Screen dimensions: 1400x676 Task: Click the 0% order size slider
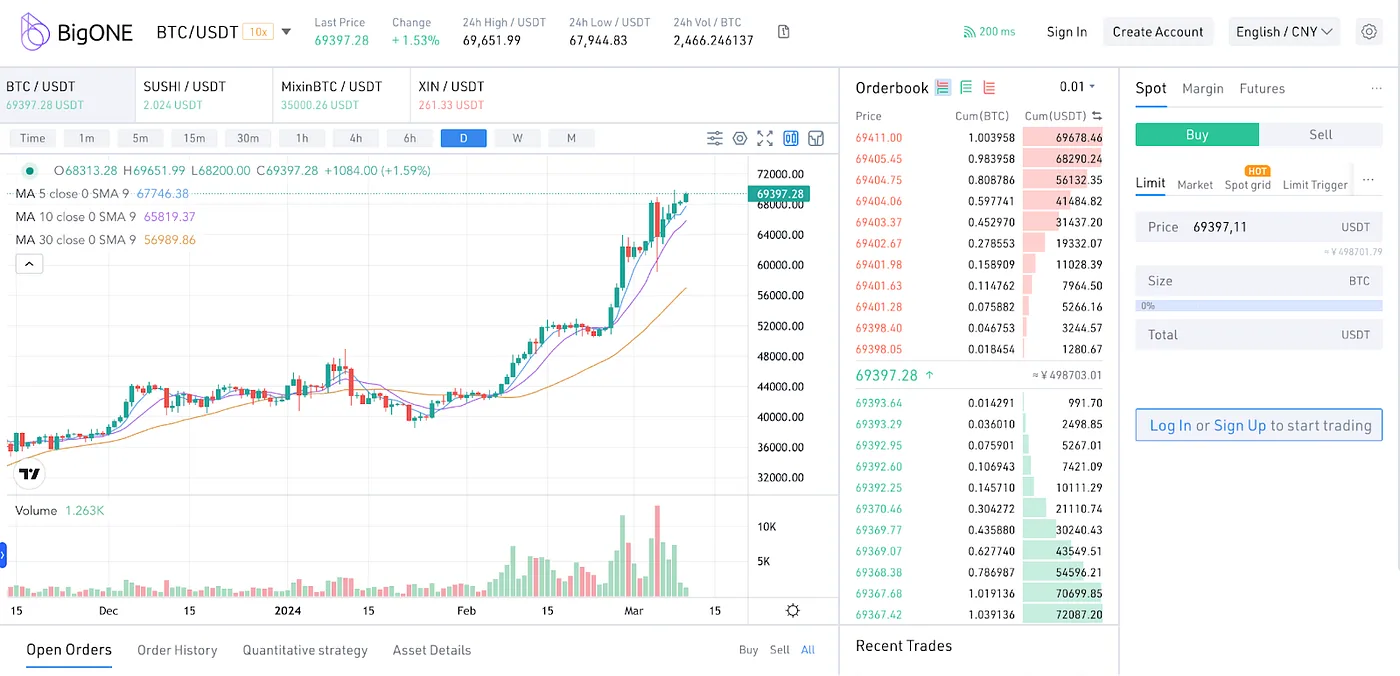[x=1259, y=306]
